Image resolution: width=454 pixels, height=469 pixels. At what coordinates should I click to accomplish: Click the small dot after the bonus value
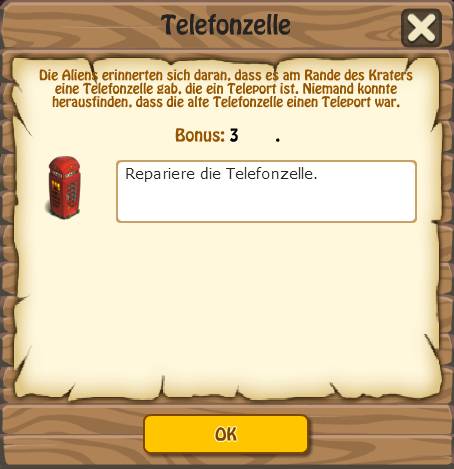pos(278,141)
